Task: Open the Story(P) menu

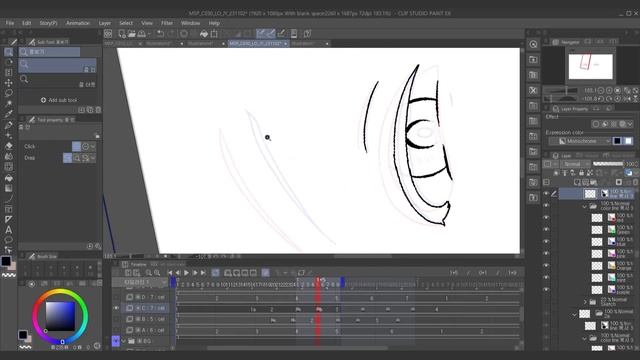Action: point(48,23)
